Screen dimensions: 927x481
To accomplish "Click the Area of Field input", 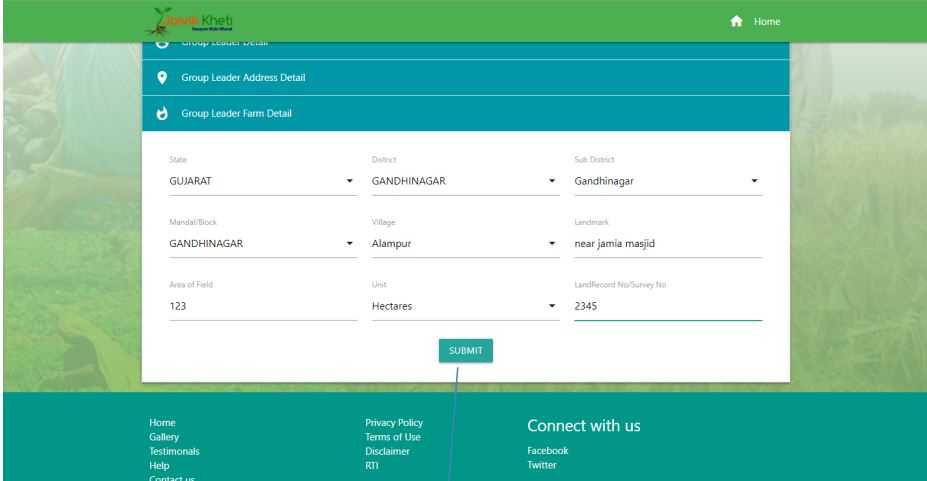I will [x=262, y=307].
